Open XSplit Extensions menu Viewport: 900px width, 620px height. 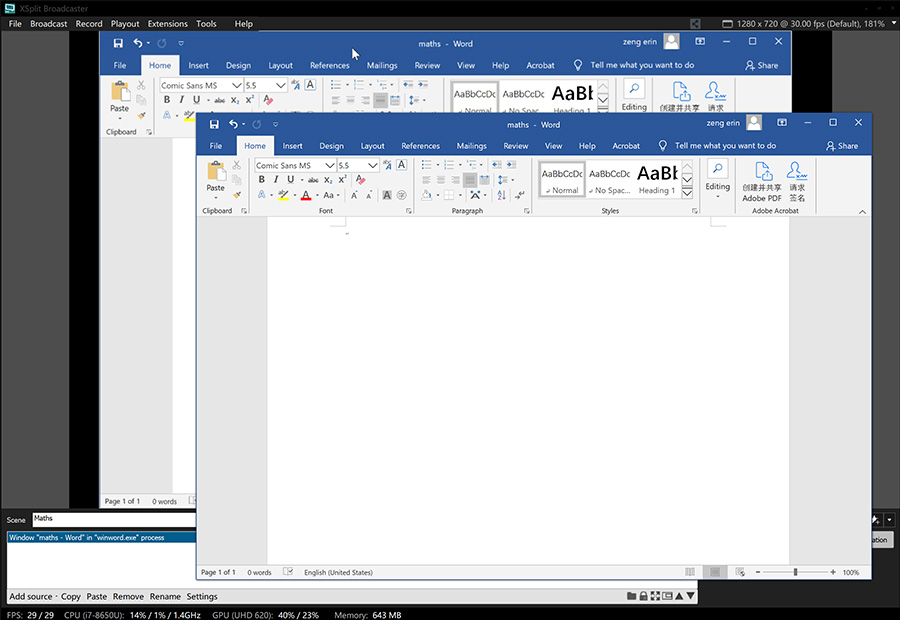pos(168,24)
